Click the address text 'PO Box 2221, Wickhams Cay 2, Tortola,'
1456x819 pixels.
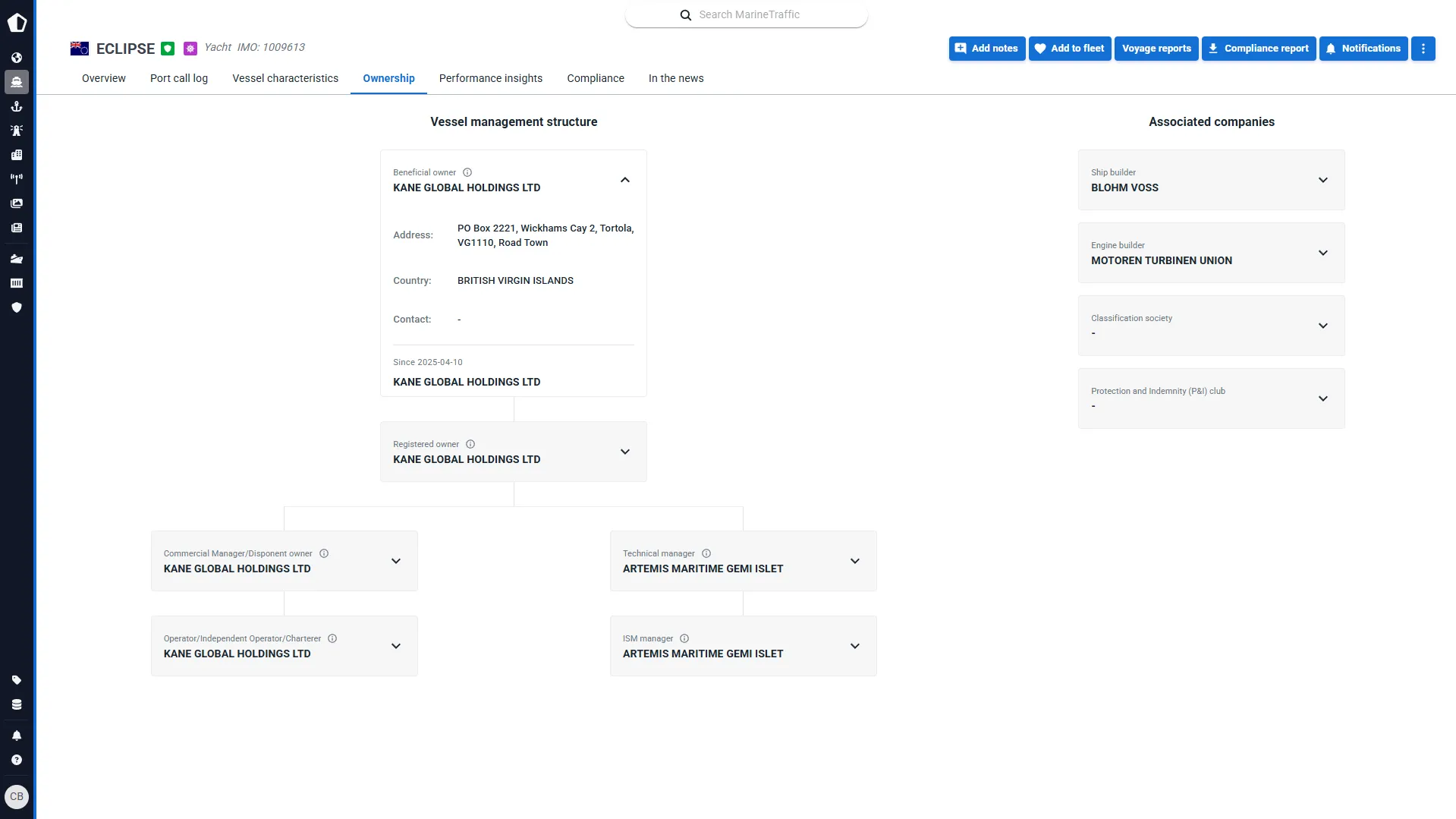(546, 228)
